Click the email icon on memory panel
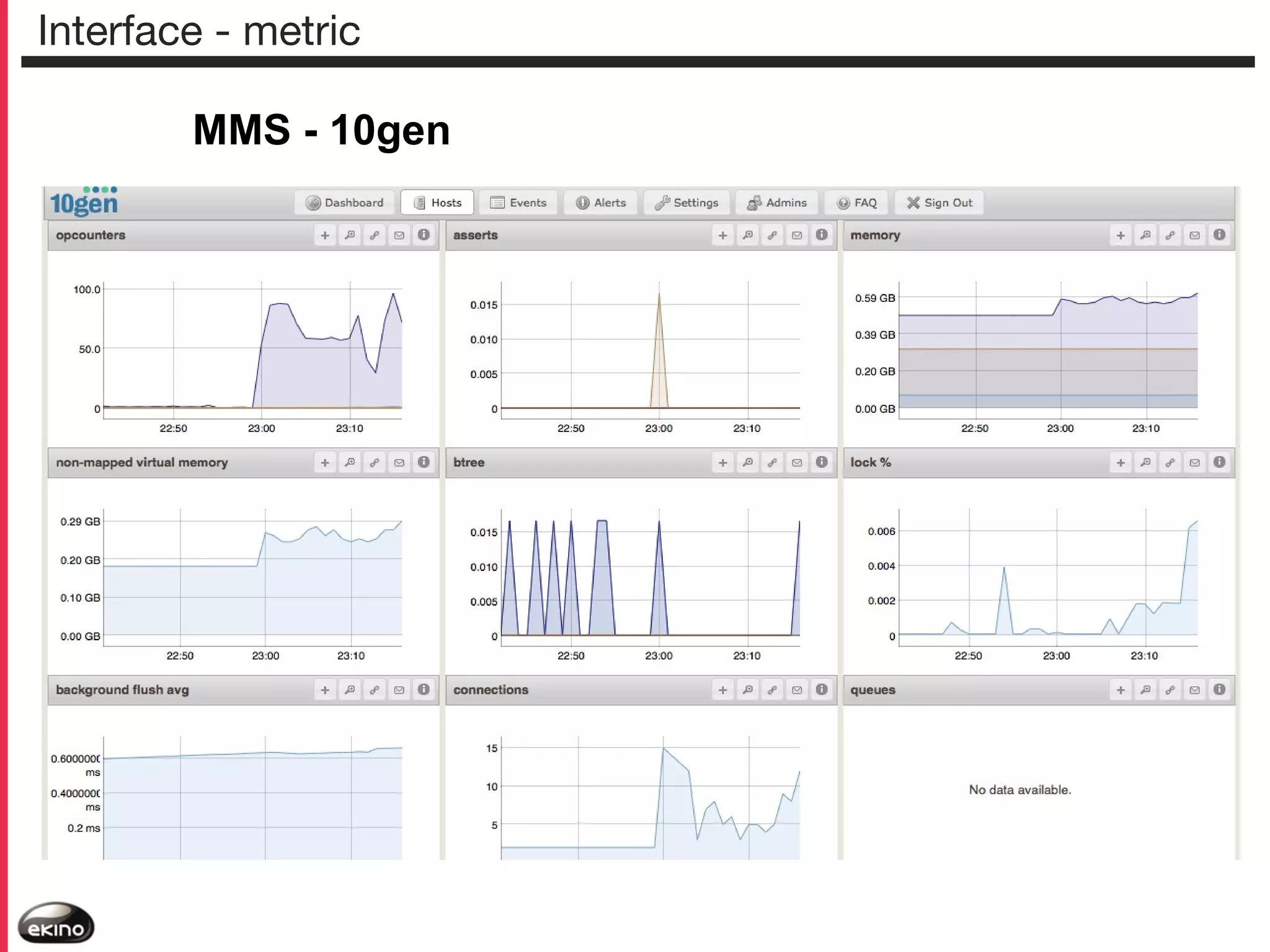This screenshot has height=952, width=1270. pyautogui.click(x=1195, y=236)
